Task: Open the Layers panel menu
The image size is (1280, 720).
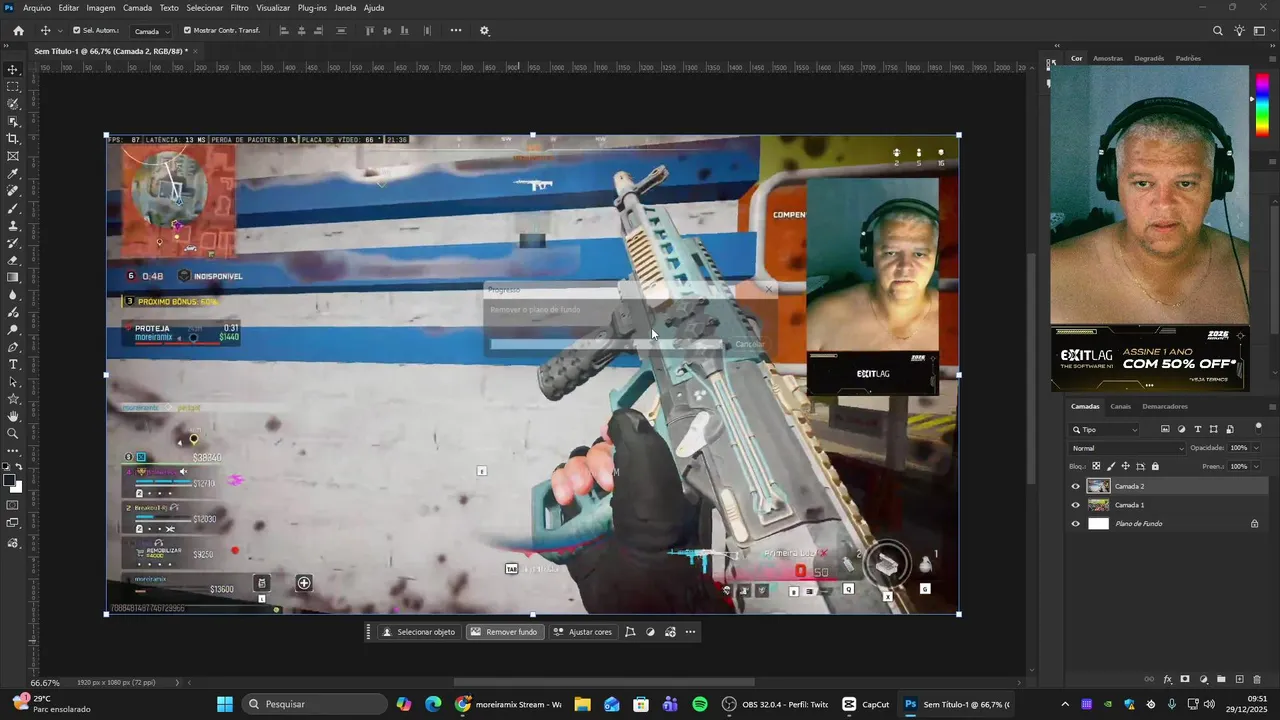Action: coord(1272,406)
